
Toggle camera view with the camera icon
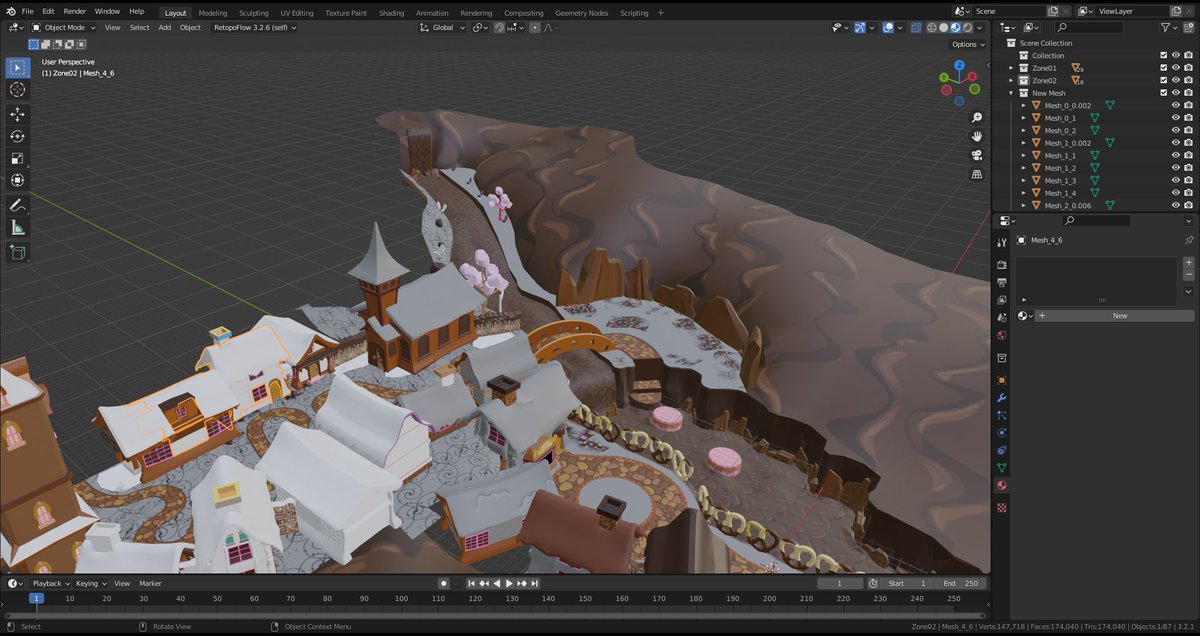coord(977,155)
